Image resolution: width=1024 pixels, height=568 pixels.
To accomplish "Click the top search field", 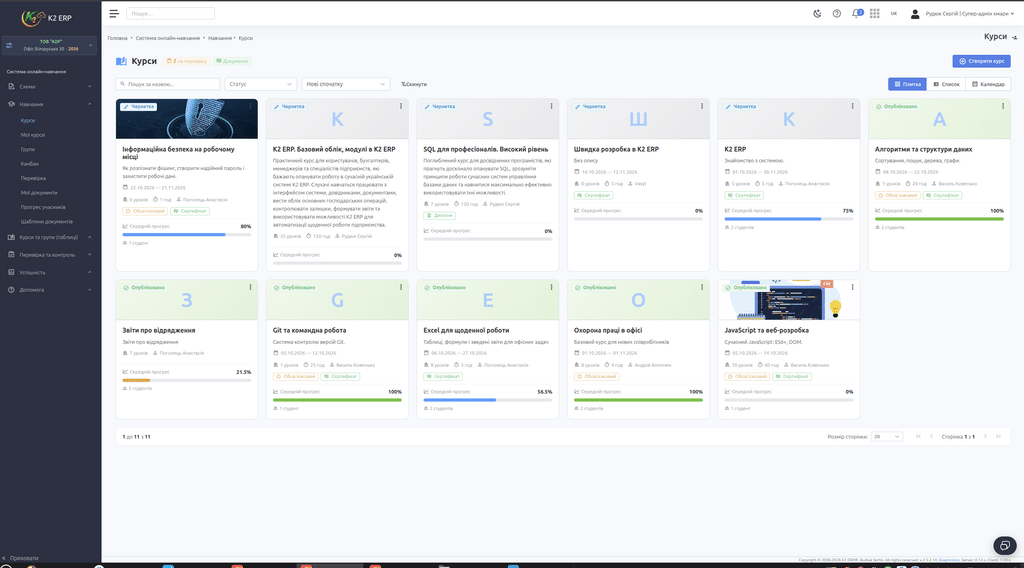I will click(170, 13).
